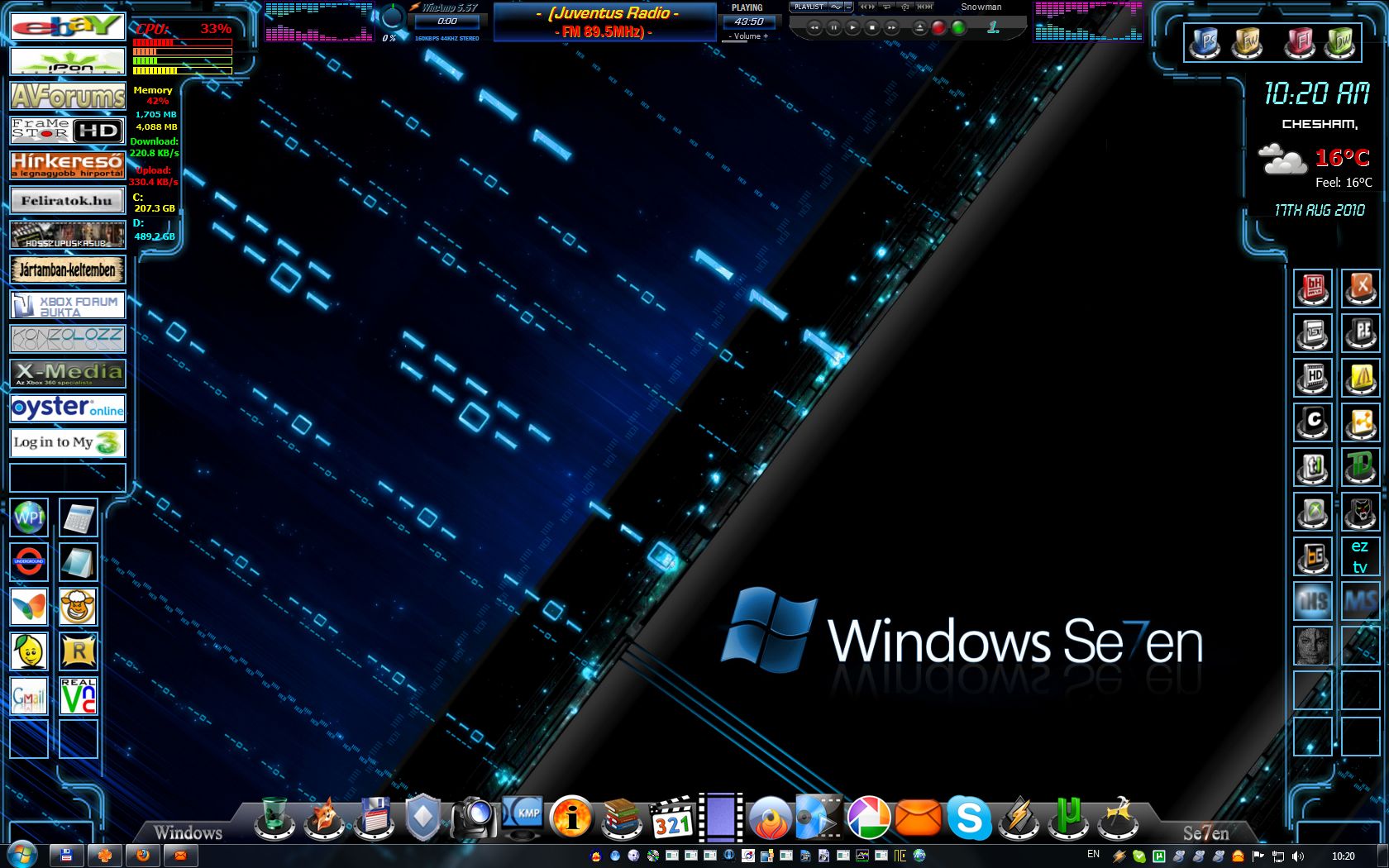Launch Winamp lightning icon in dock
Screen dimensions: 1389x868
pos(1019,818)
